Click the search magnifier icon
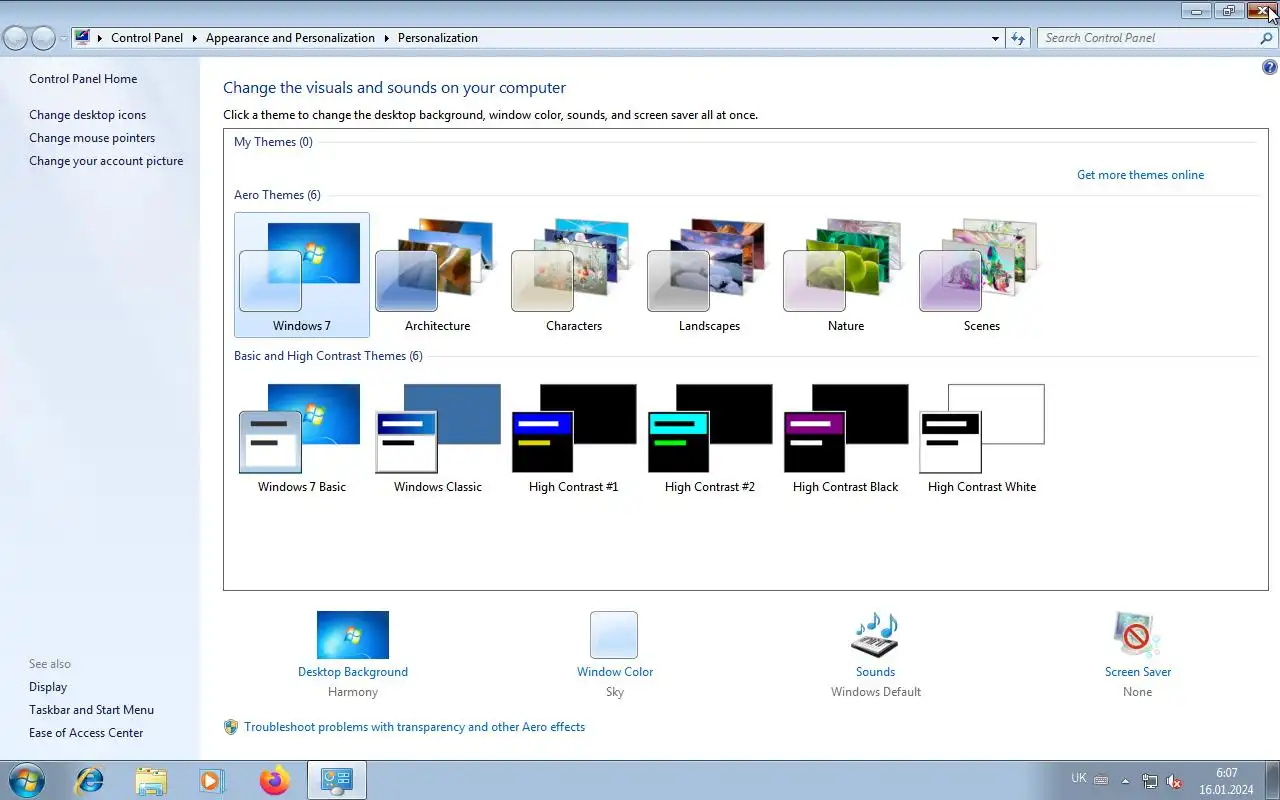The width and height of the screenshot is (1280, 800). [1266, 38]
